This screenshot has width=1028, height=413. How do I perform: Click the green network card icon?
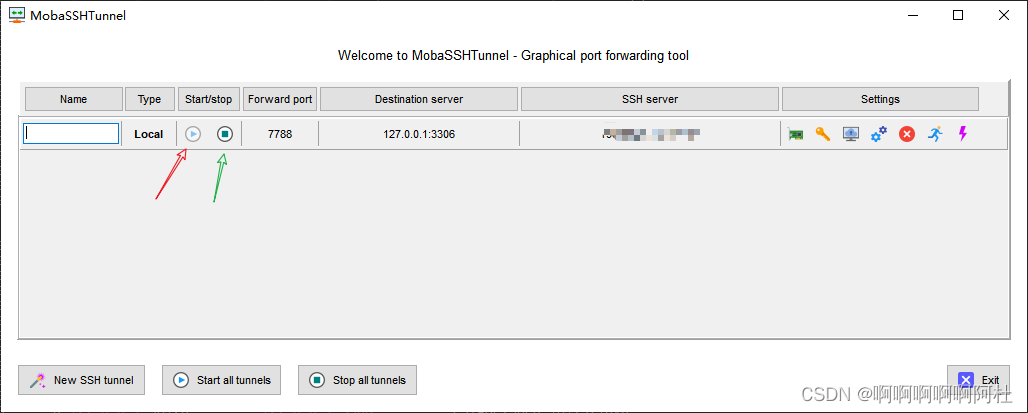796,134
